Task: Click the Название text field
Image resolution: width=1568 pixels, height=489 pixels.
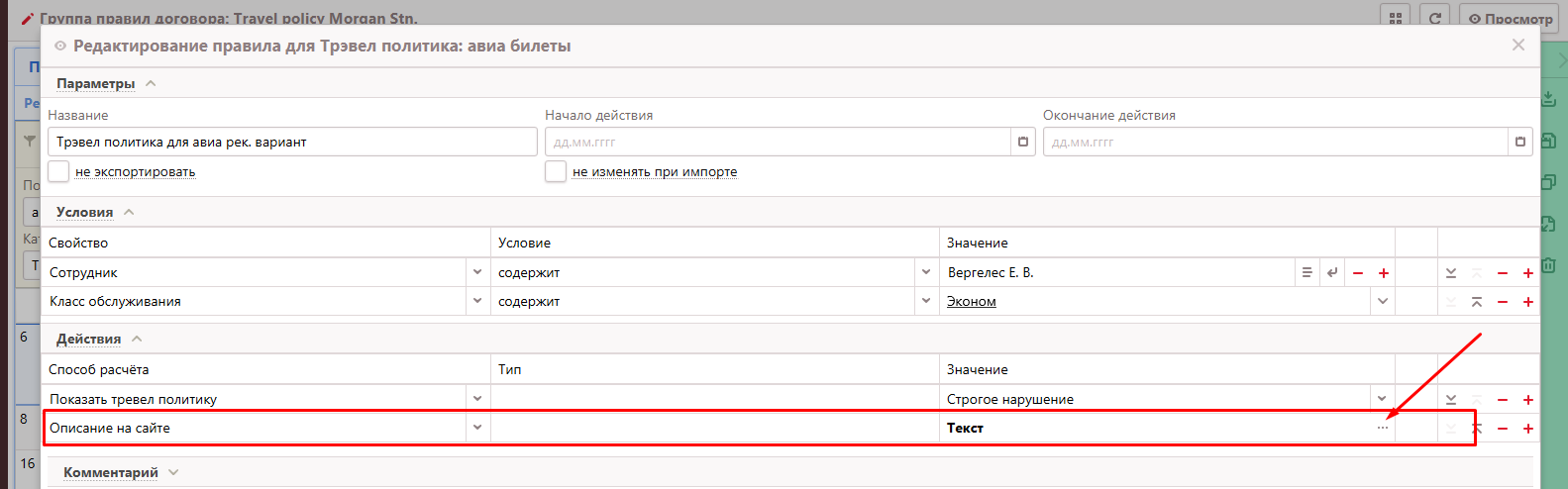Action: point(292,143)
